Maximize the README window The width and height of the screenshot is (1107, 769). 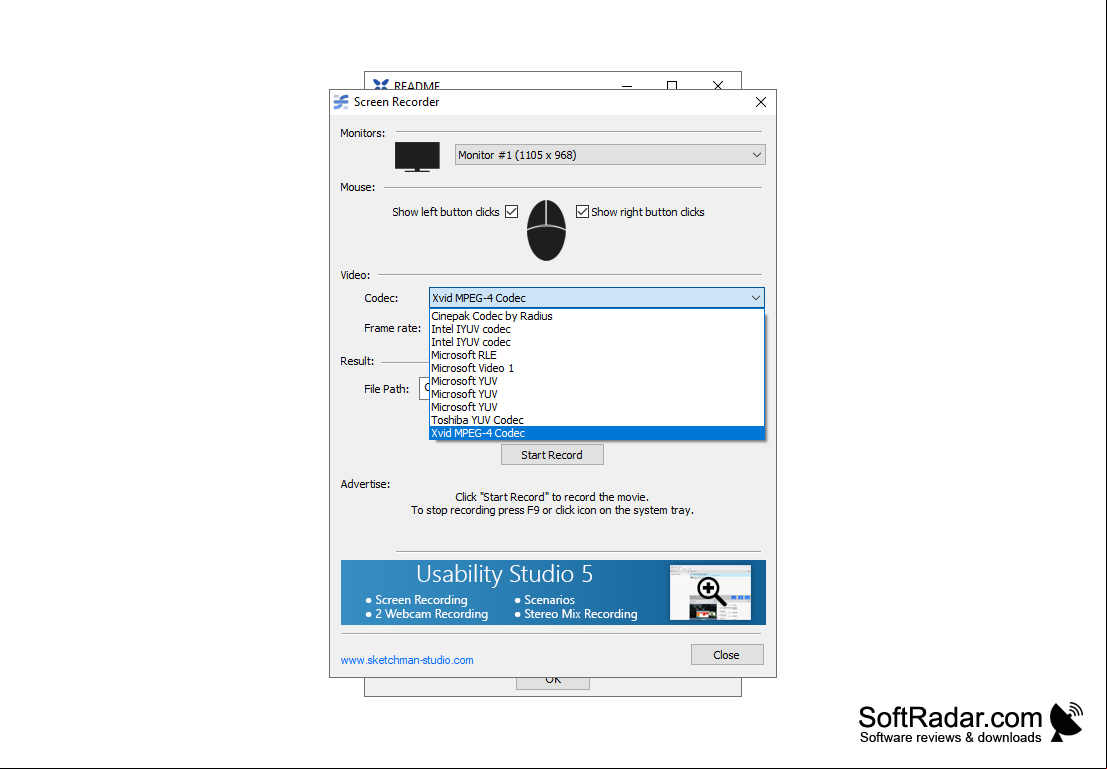click(672, 85)
